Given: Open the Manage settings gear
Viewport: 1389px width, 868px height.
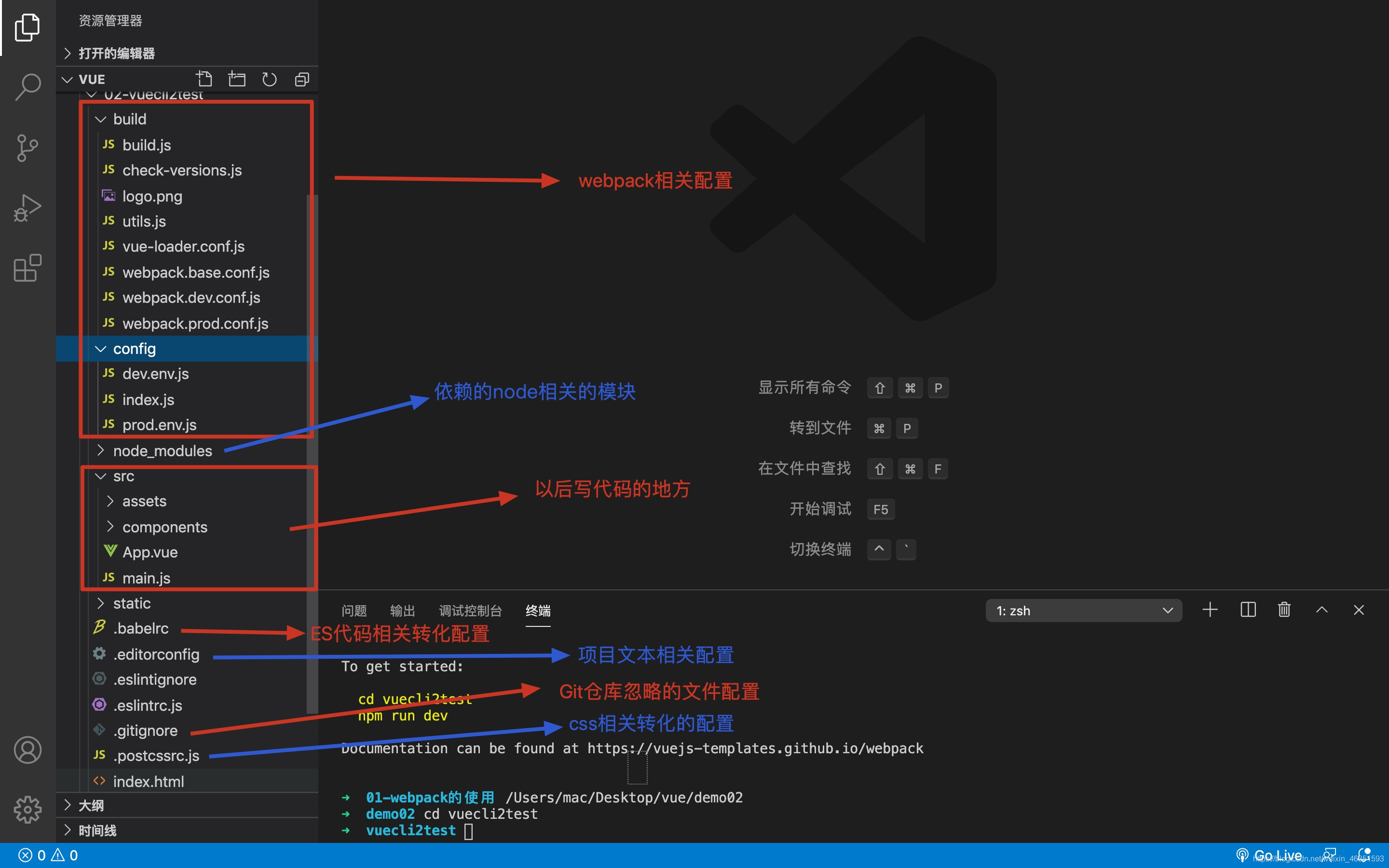Looking at the screenshot, I should point(27,810).
